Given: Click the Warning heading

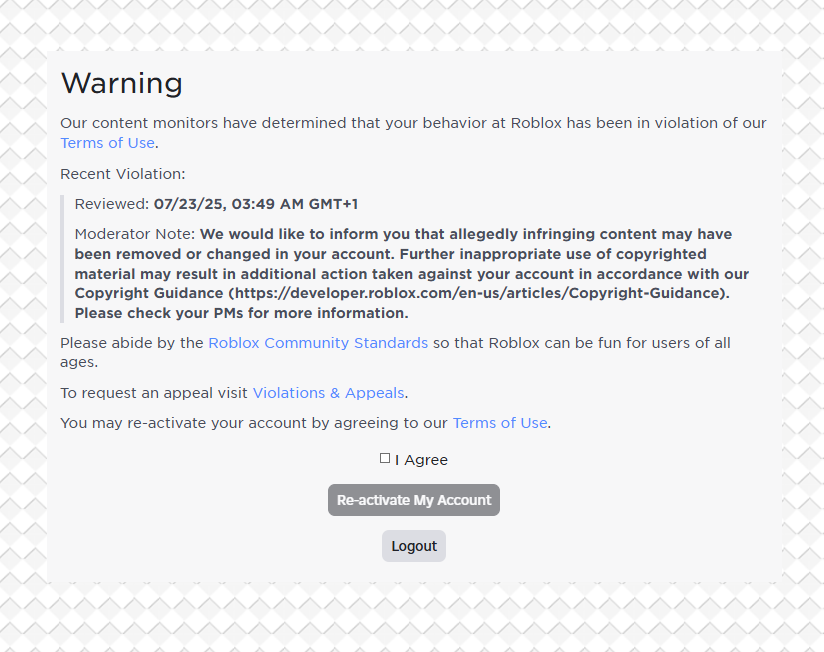Looking at the screenshot, I should point(122,83).
